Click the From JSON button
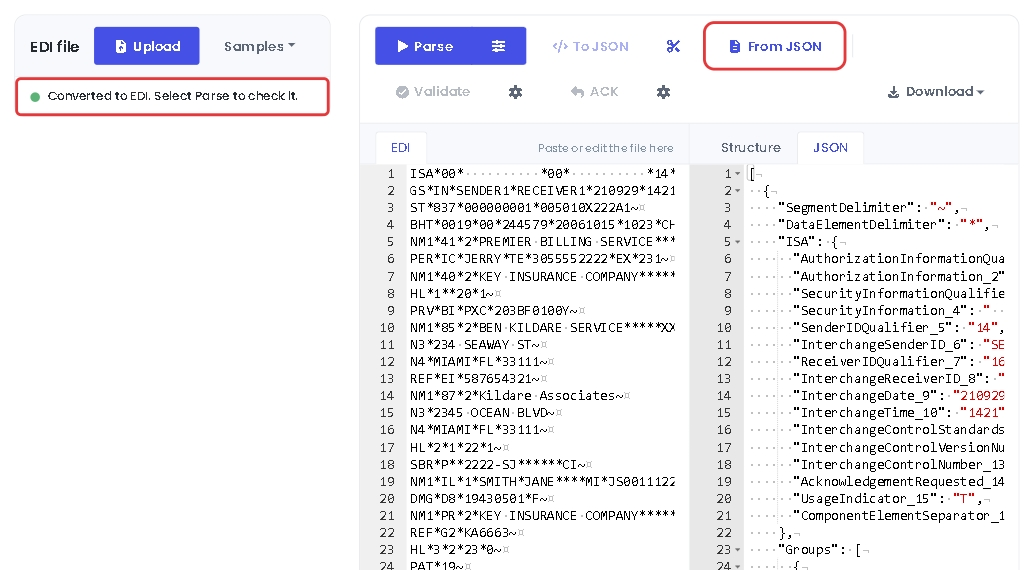 (x=775, y=46)
